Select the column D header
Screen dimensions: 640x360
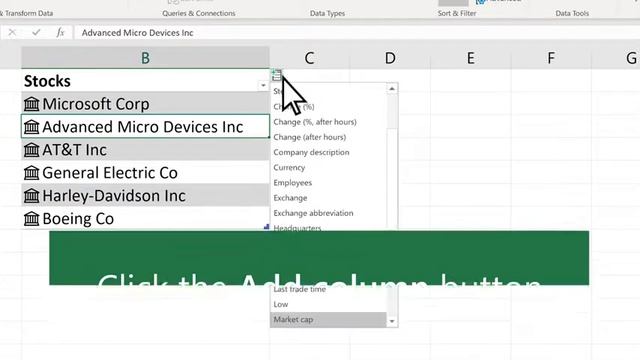[x=390, y=58]
